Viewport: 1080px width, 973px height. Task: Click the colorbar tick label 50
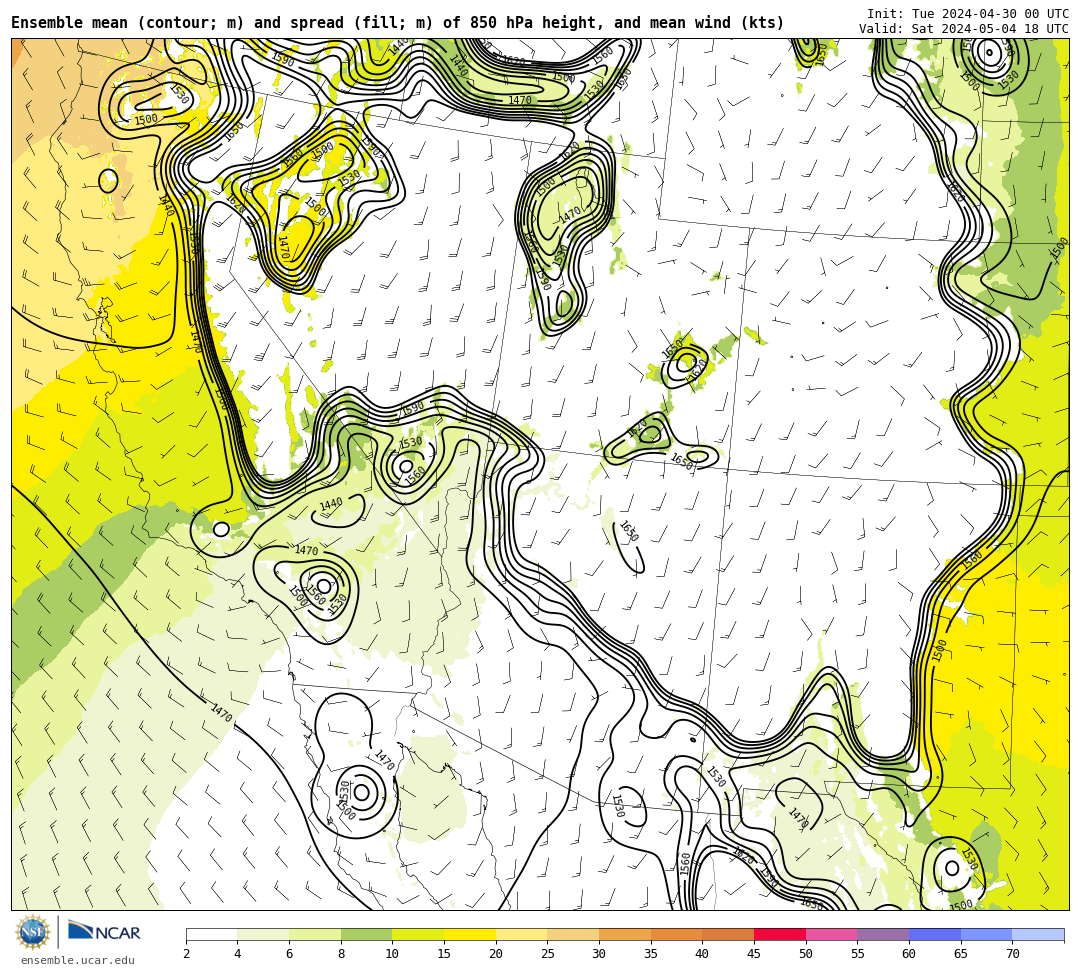[x=806, y=954]
